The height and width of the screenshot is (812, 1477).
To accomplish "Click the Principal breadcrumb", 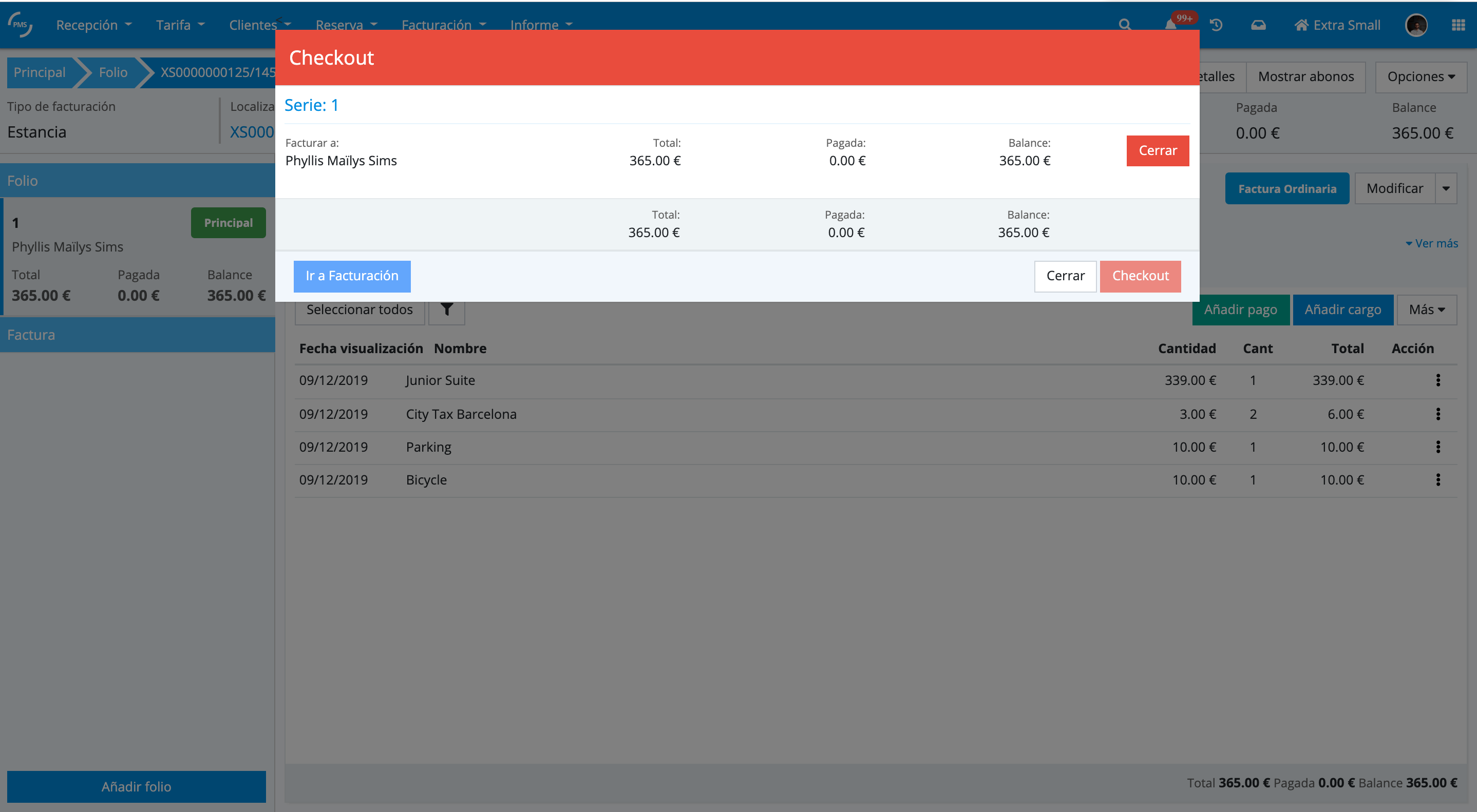I will point(40,72).
